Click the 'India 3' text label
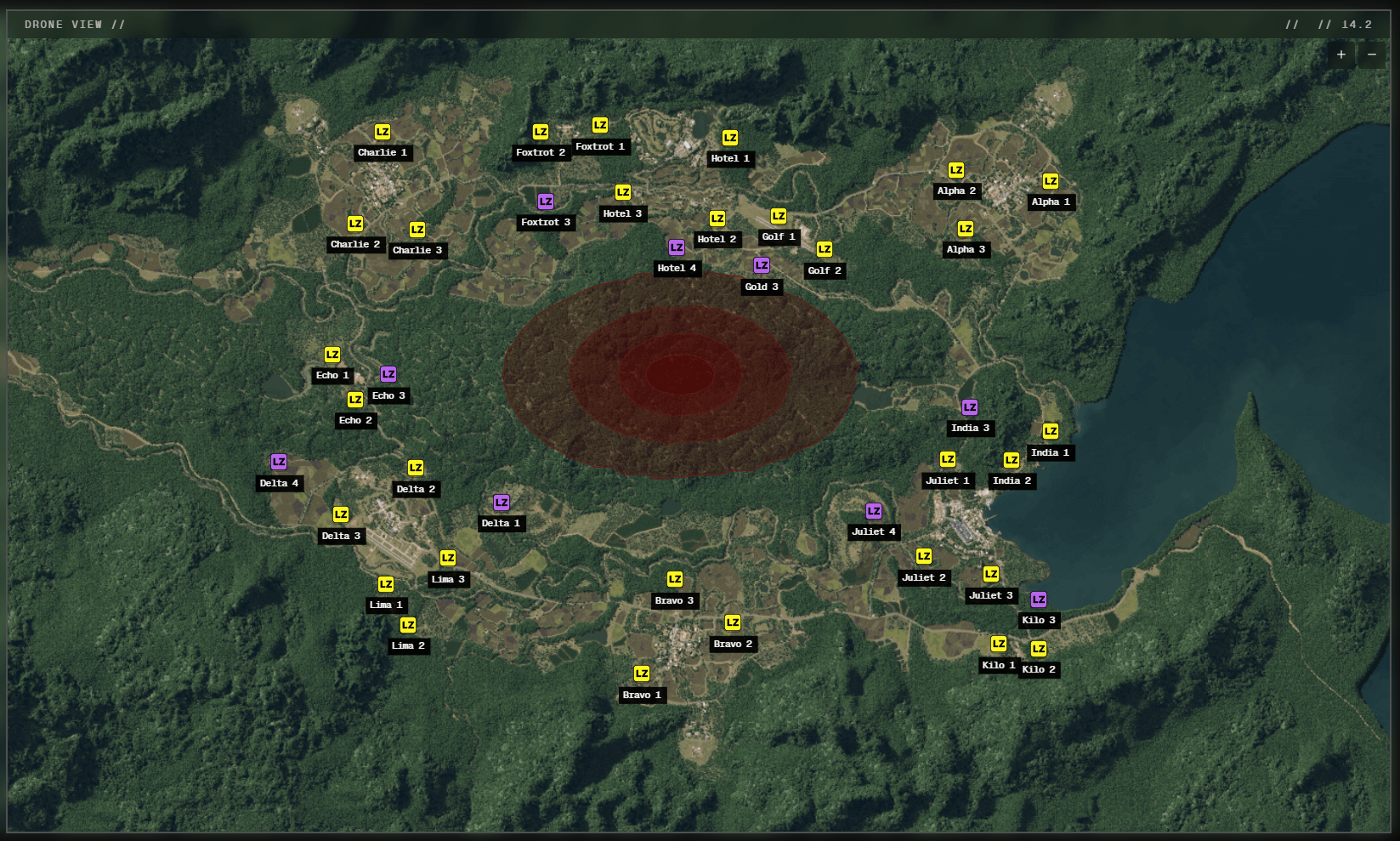The image size is (1400, 841). click(970, 429)
